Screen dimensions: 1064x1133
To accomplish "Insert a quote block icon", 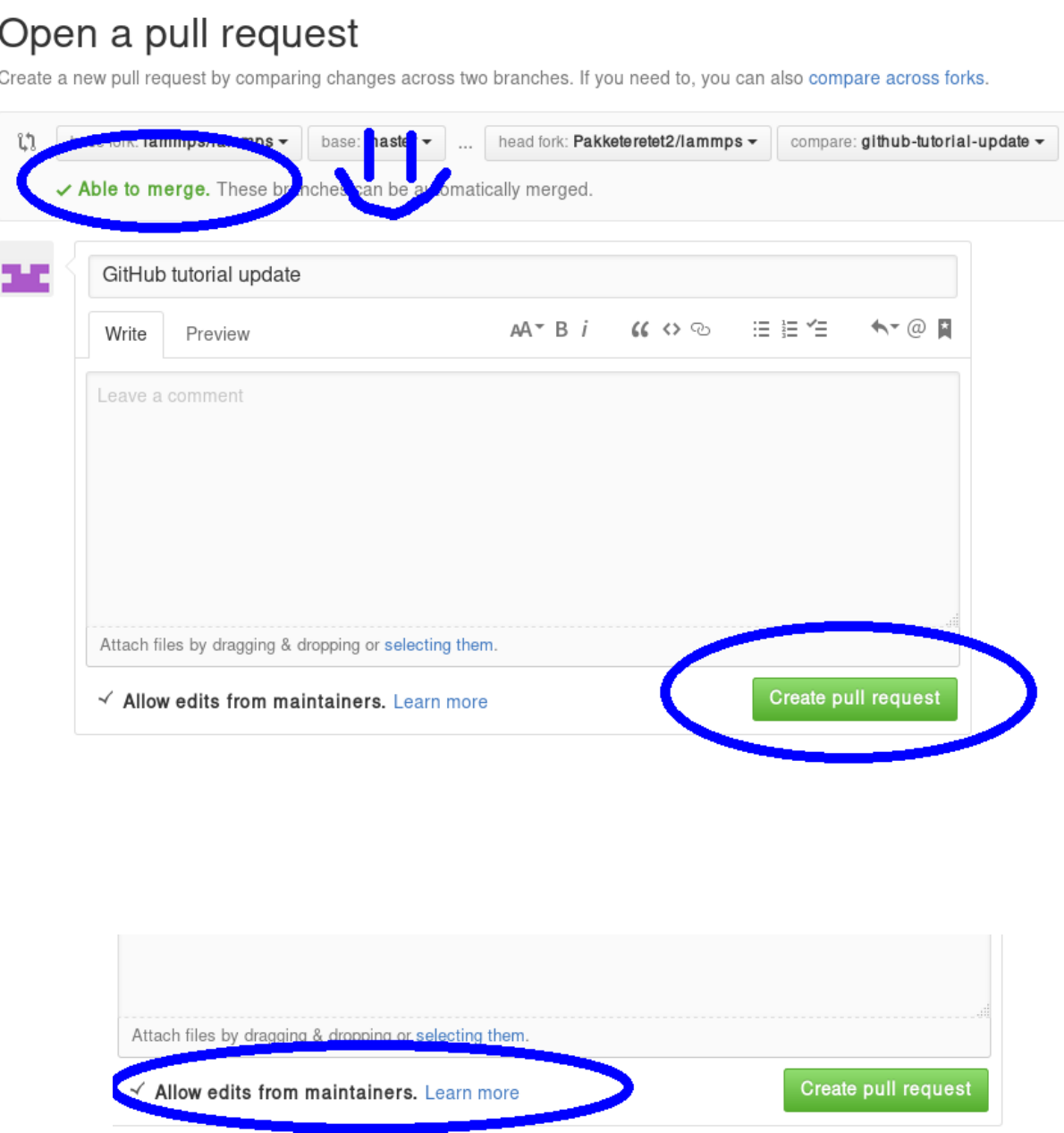I will [639, 329].
